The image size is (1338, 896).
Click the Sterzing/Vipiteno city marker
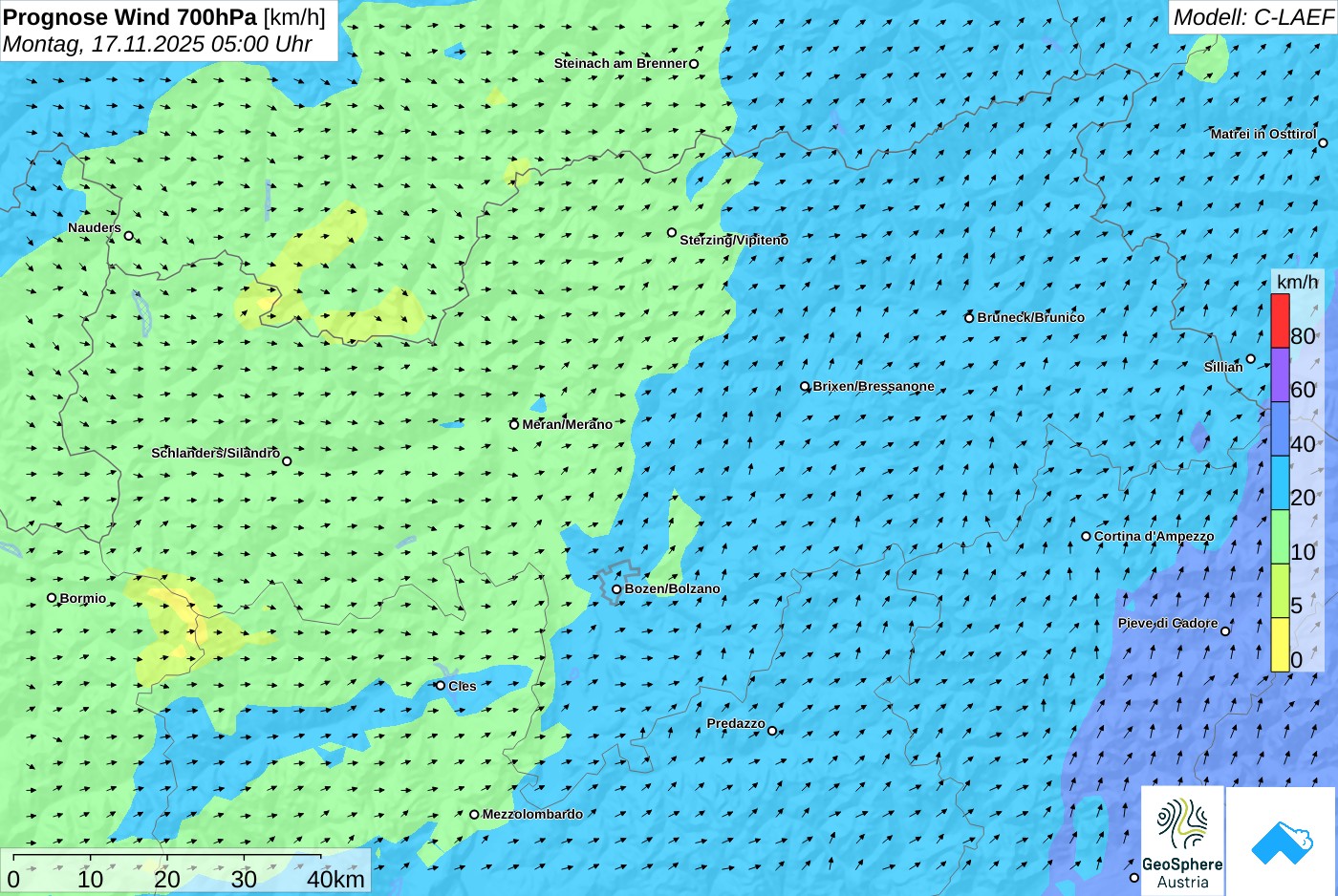pyautogui.click(x=672, y=232)
